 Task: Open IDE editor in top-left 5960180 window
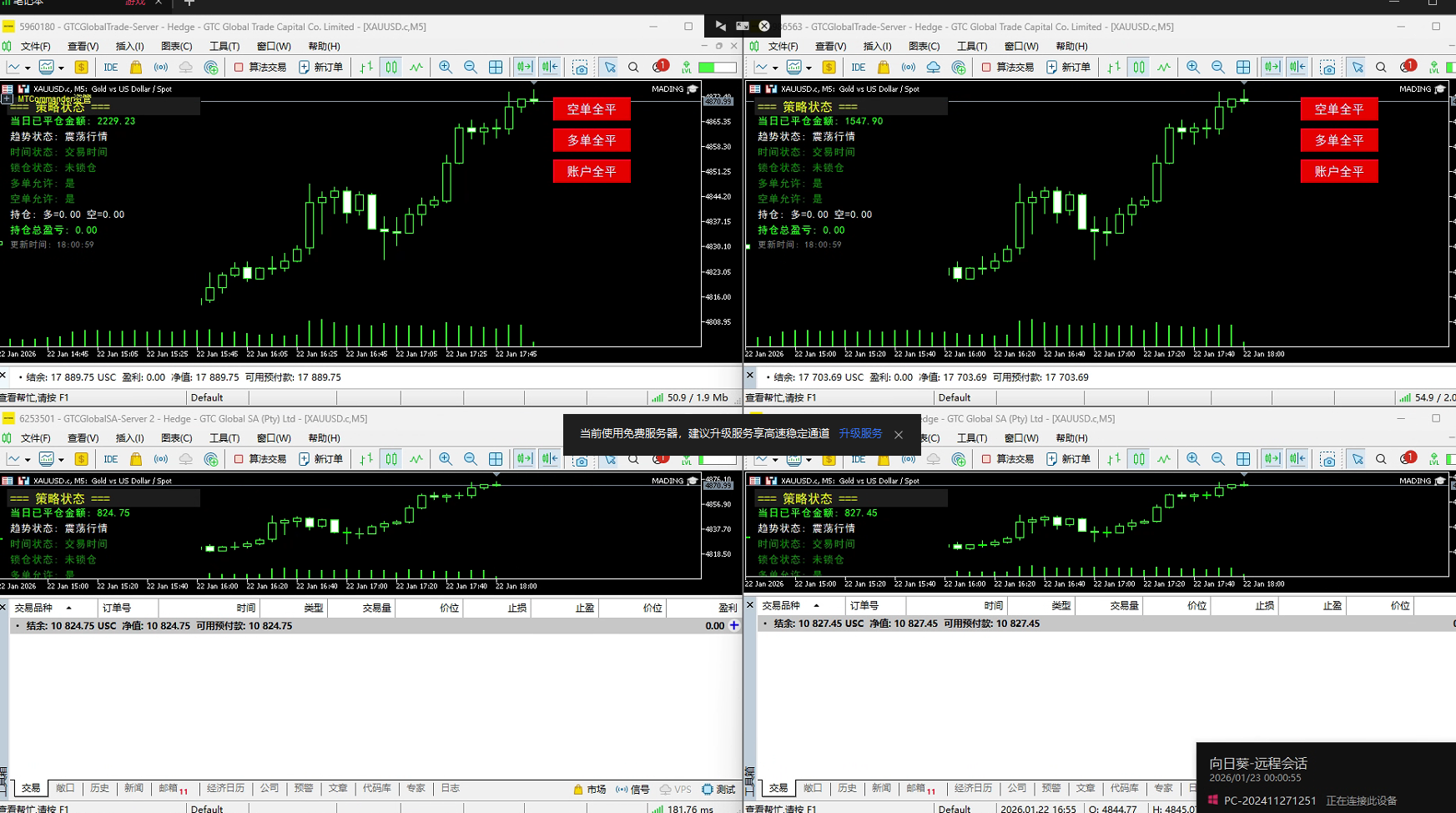[x=110, y=68]
